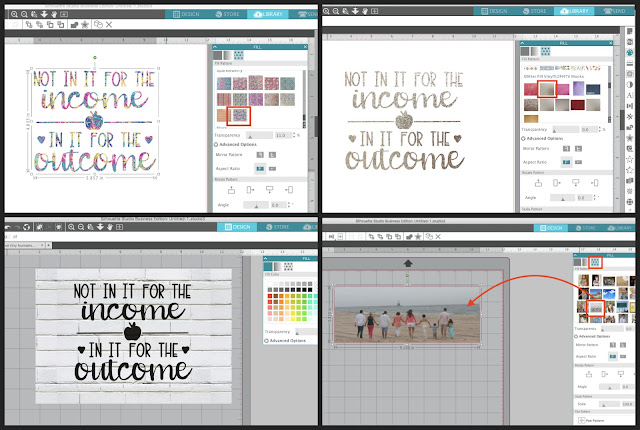Screen dimensions: 640x430
Task: Click Transparency stepper in top-right Fill panel
Action: (x=599, y=129)
